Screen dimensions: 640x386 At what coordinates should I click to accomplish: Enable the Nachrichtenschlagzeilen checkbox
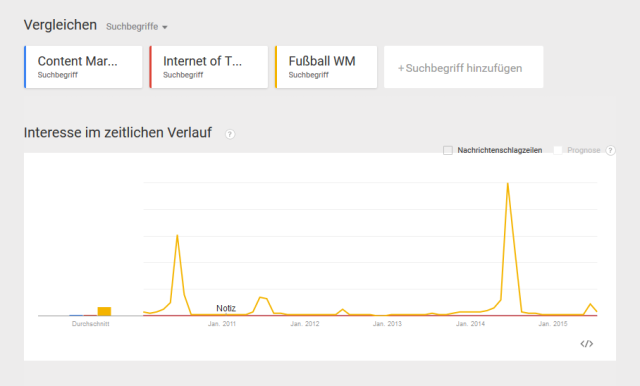448,150
